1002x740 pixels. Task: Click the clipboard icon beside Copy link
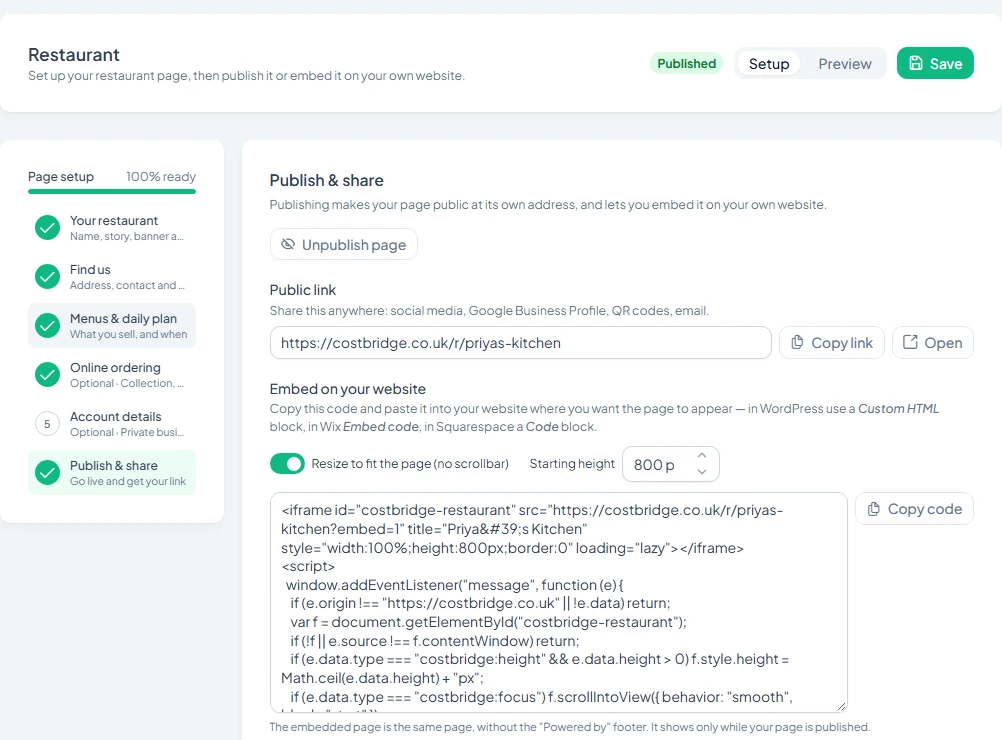tap(797, 343)
